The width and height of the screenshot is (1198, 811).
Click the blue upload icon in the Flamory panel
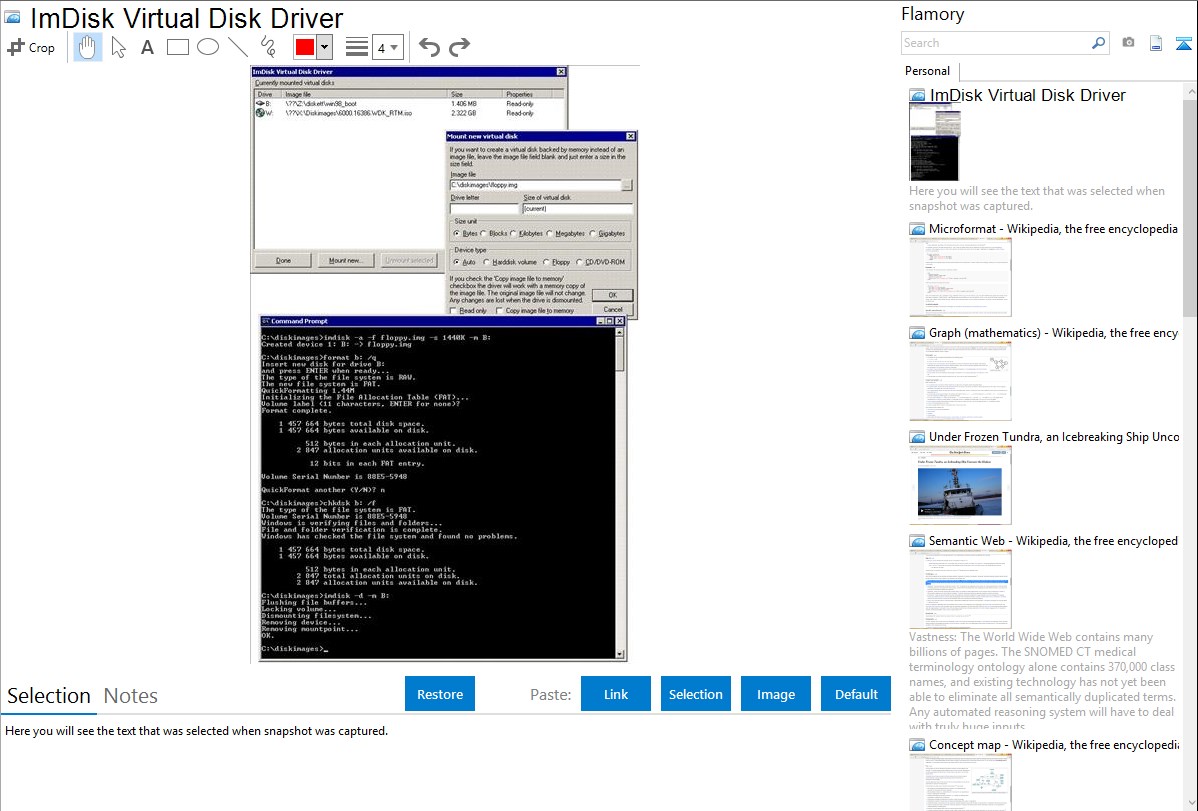[x=1183, y=43]
